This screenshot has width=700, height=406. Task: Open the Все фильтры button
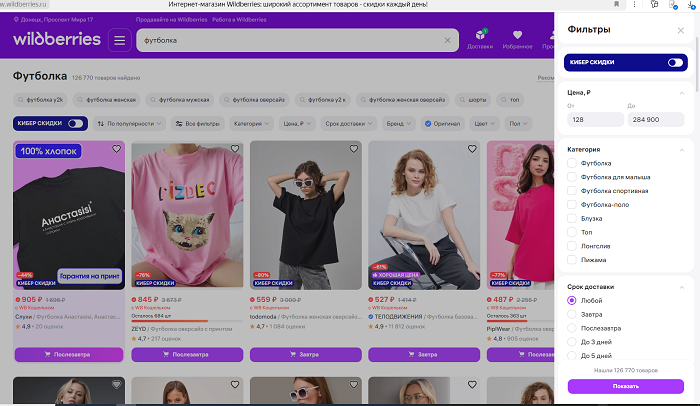[x=198, y=124]
